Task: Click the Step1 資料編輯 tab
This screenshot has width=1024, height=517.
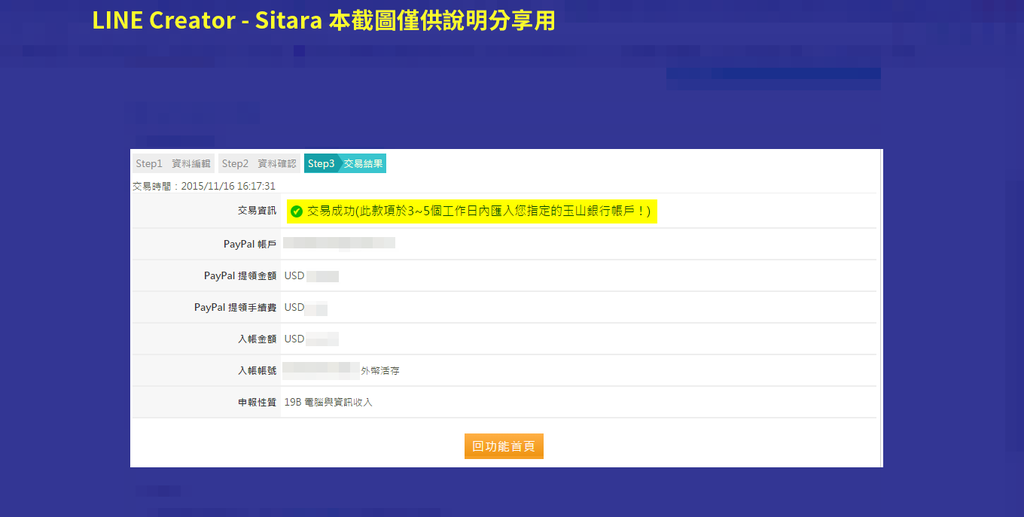Action: [173, 163]
